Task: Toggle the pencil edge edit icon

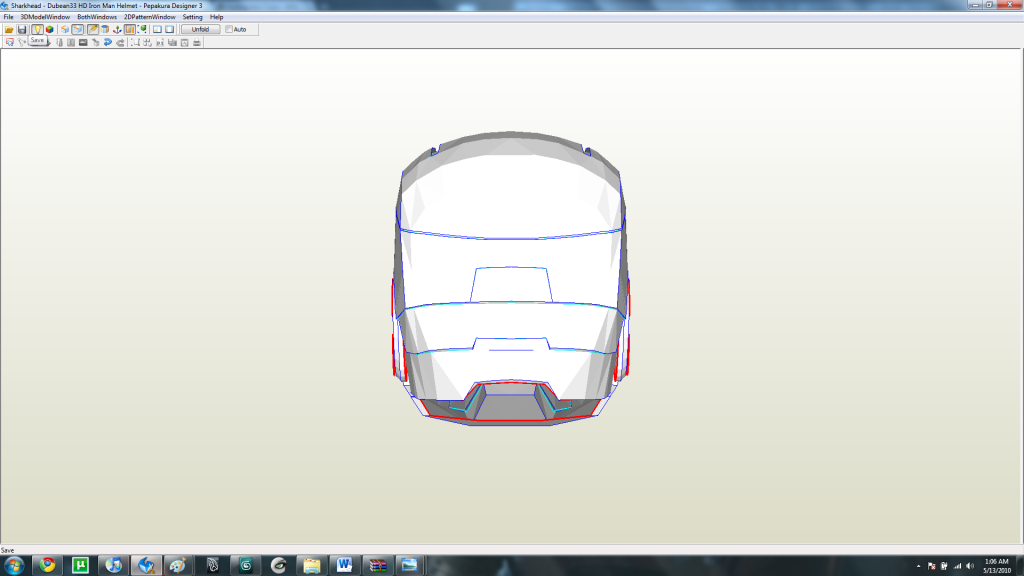Action: 93,29
